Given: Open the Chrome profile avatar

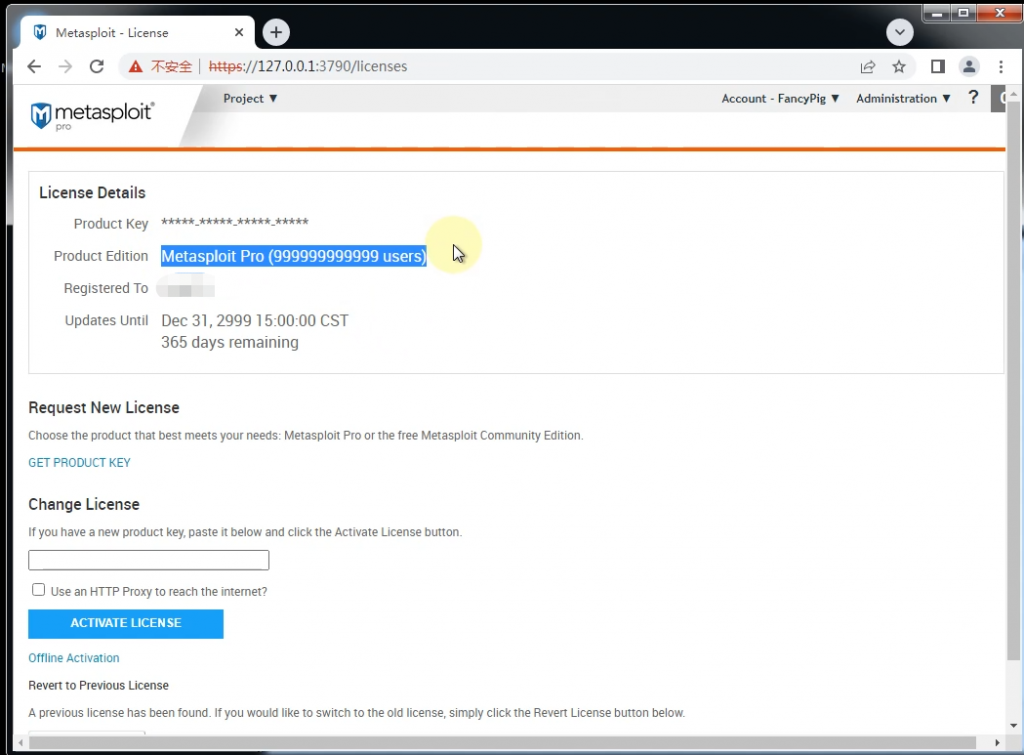Looking at the screenshot, I should 969,67.
